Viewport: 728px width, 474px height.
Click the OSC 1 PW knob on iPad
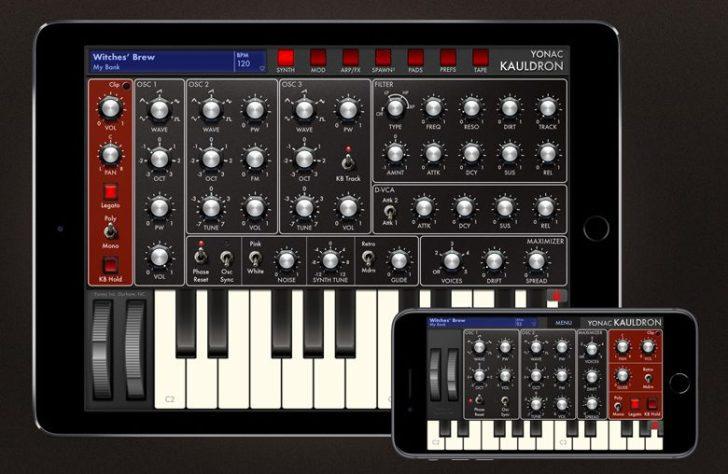159,208
